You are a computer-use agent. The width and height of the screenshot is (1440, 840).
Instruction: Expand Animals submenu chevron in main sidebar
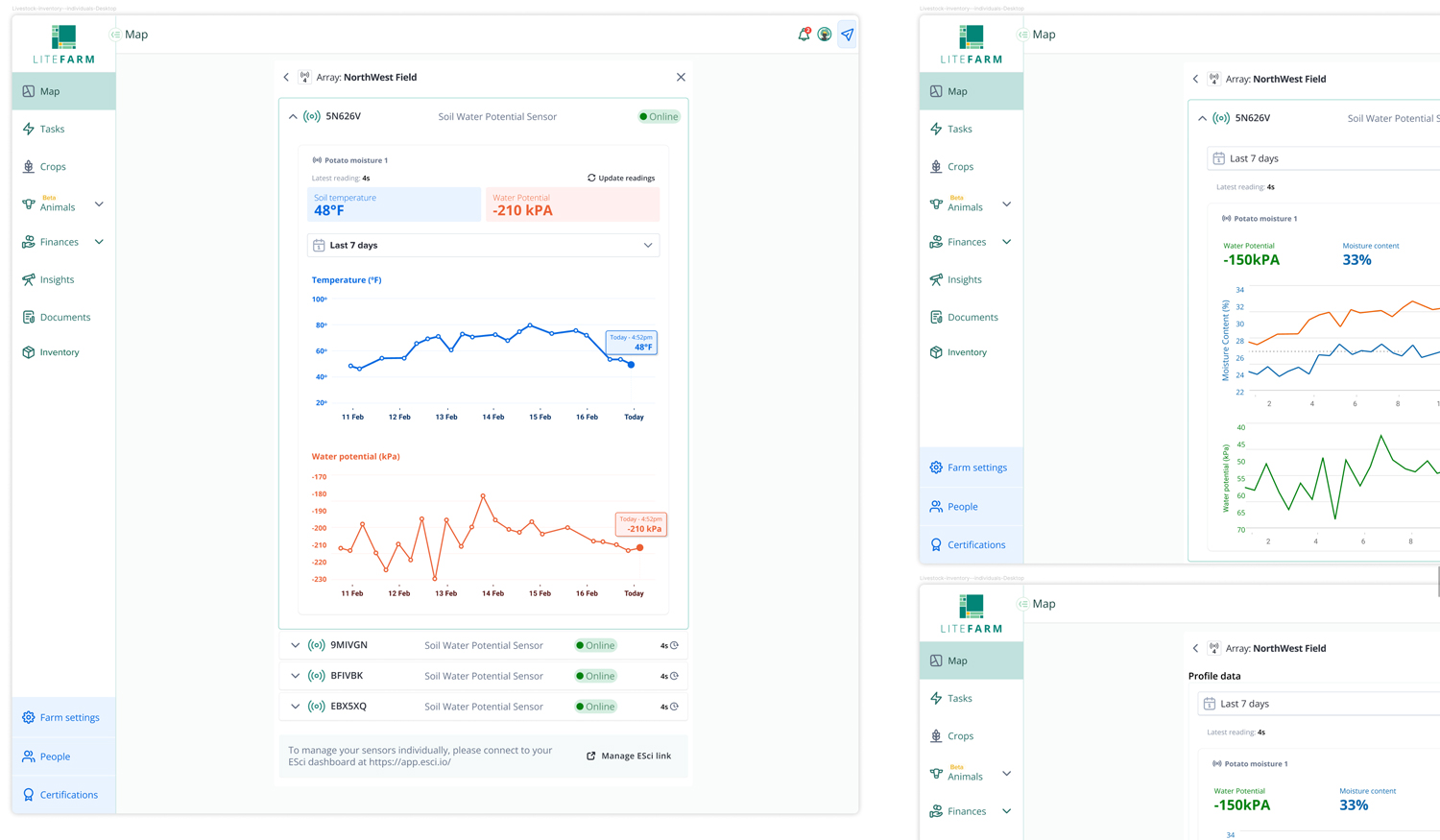click(99, 204)
